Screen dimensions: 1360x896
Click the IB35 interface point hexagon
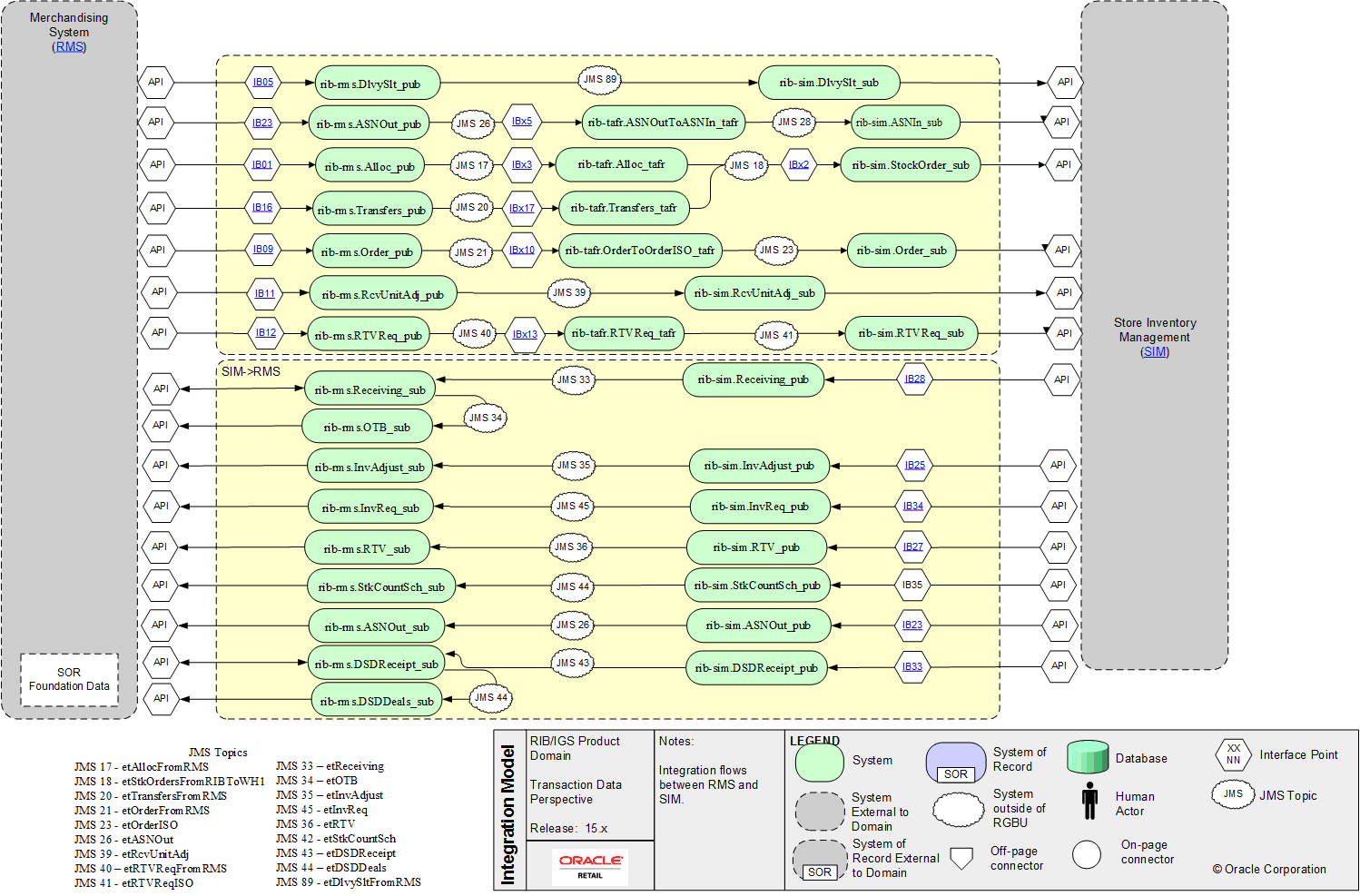point(912,586)
